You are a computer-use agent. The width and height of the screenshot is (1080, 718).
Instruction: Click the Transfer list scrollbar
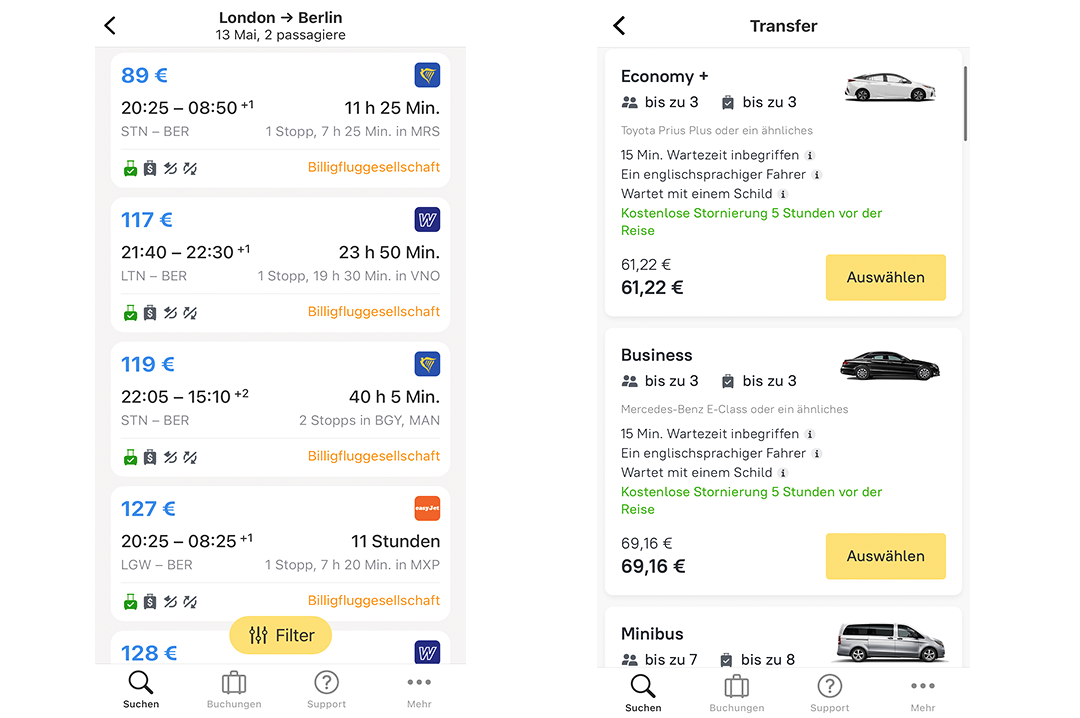[x=965, y=103]
